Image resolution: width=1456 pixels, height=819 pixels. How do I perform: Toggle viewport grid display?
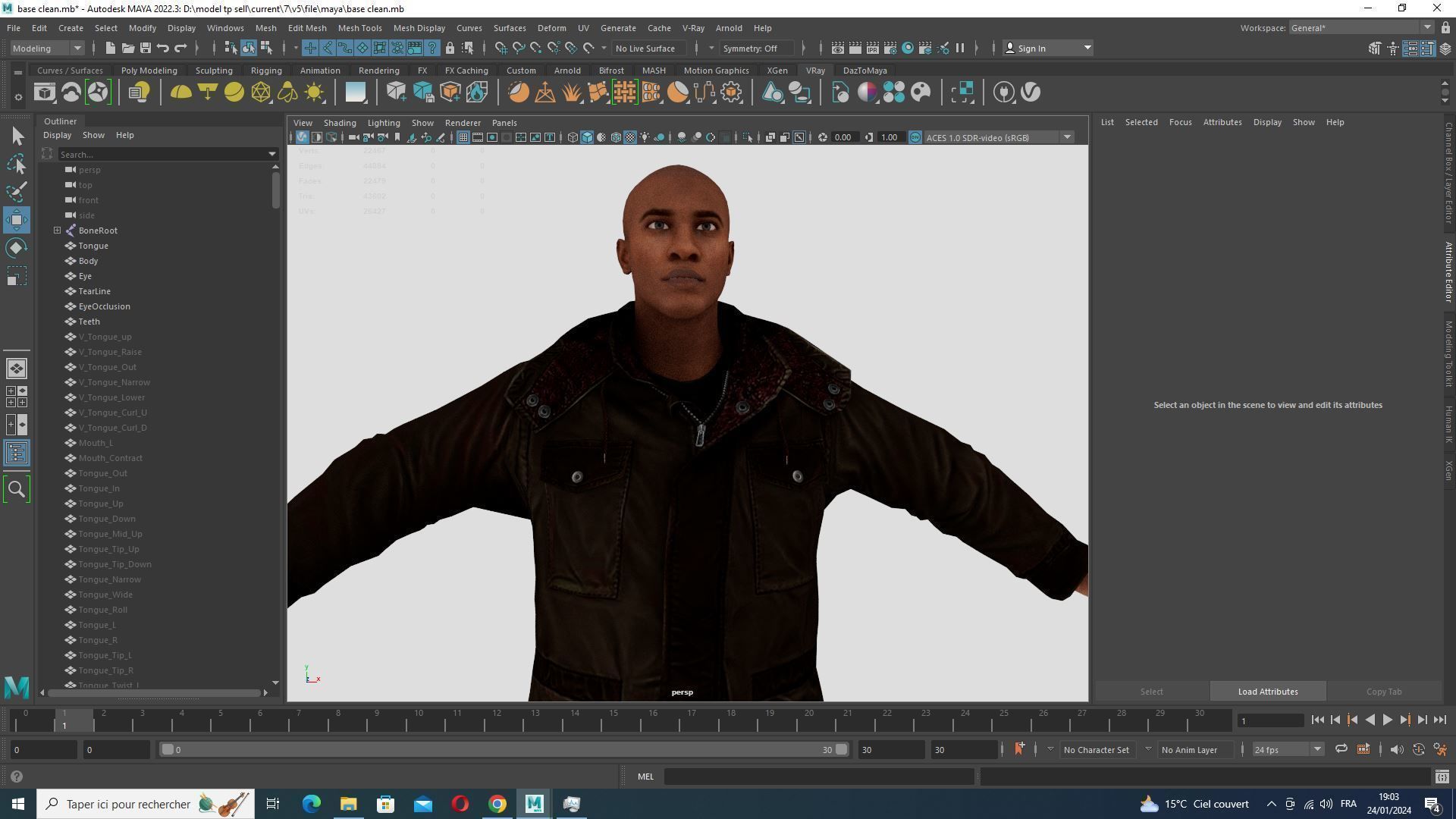coord(463,137)
